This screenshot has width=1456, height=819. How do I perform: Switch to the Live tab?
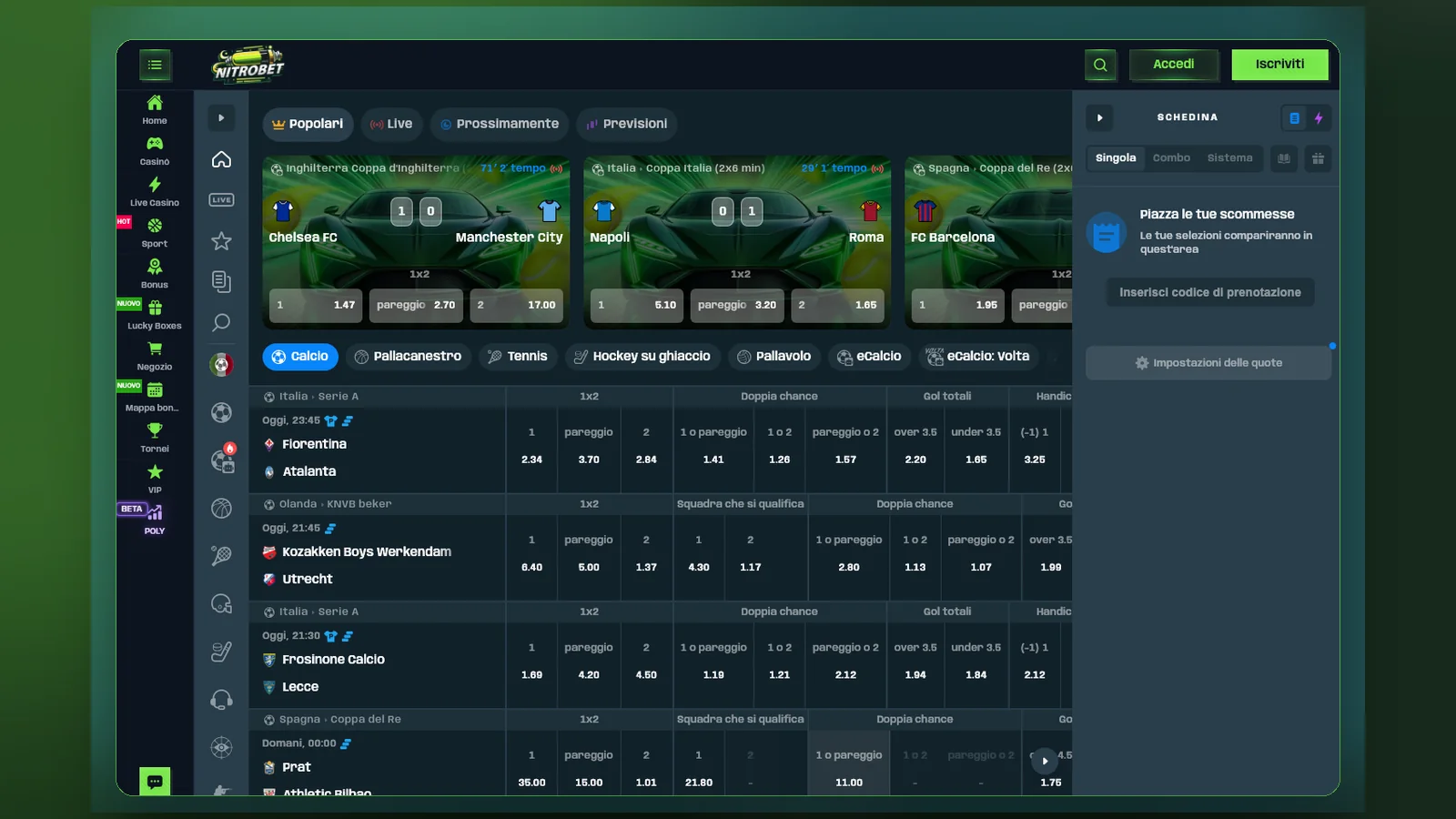pyautogui.click(x=391, y=124)
